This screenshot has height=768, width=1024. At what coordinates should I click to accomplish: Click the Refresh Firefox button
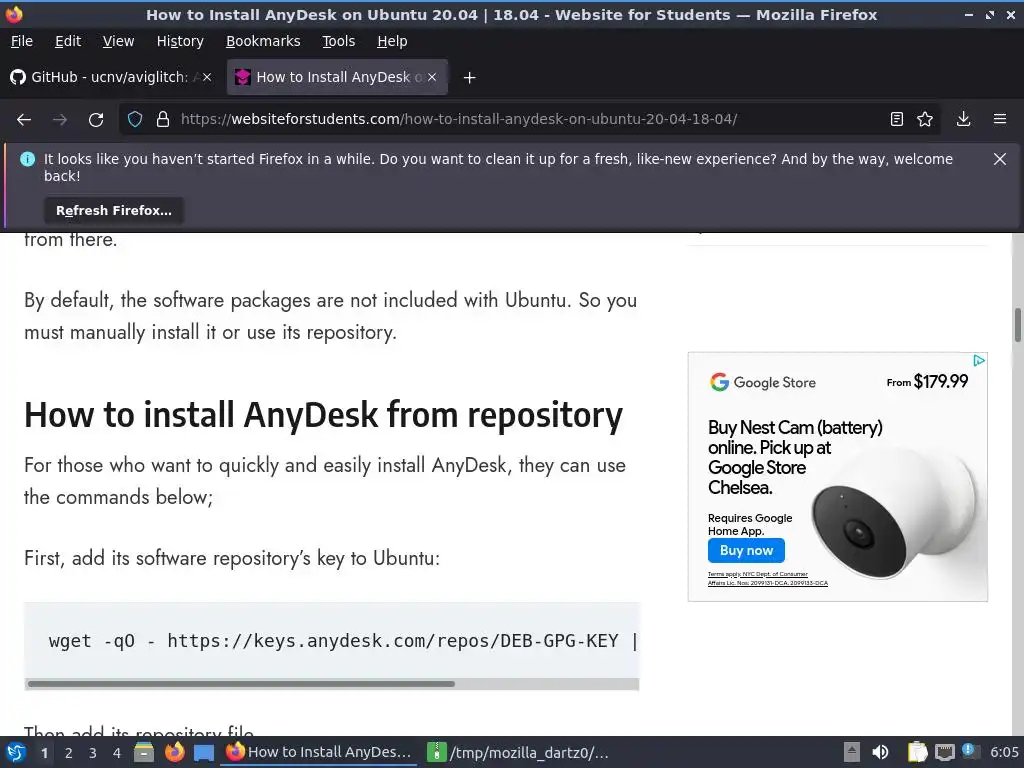tap(114, 210)
